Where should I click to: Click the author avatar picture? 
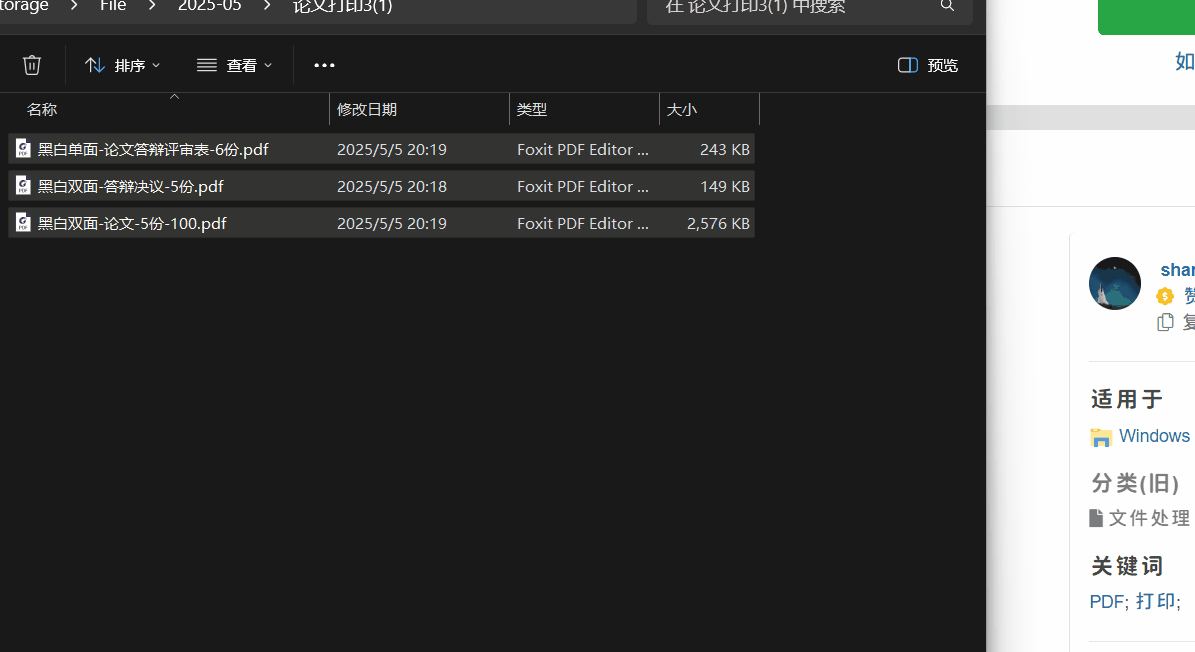point(1115,283)
